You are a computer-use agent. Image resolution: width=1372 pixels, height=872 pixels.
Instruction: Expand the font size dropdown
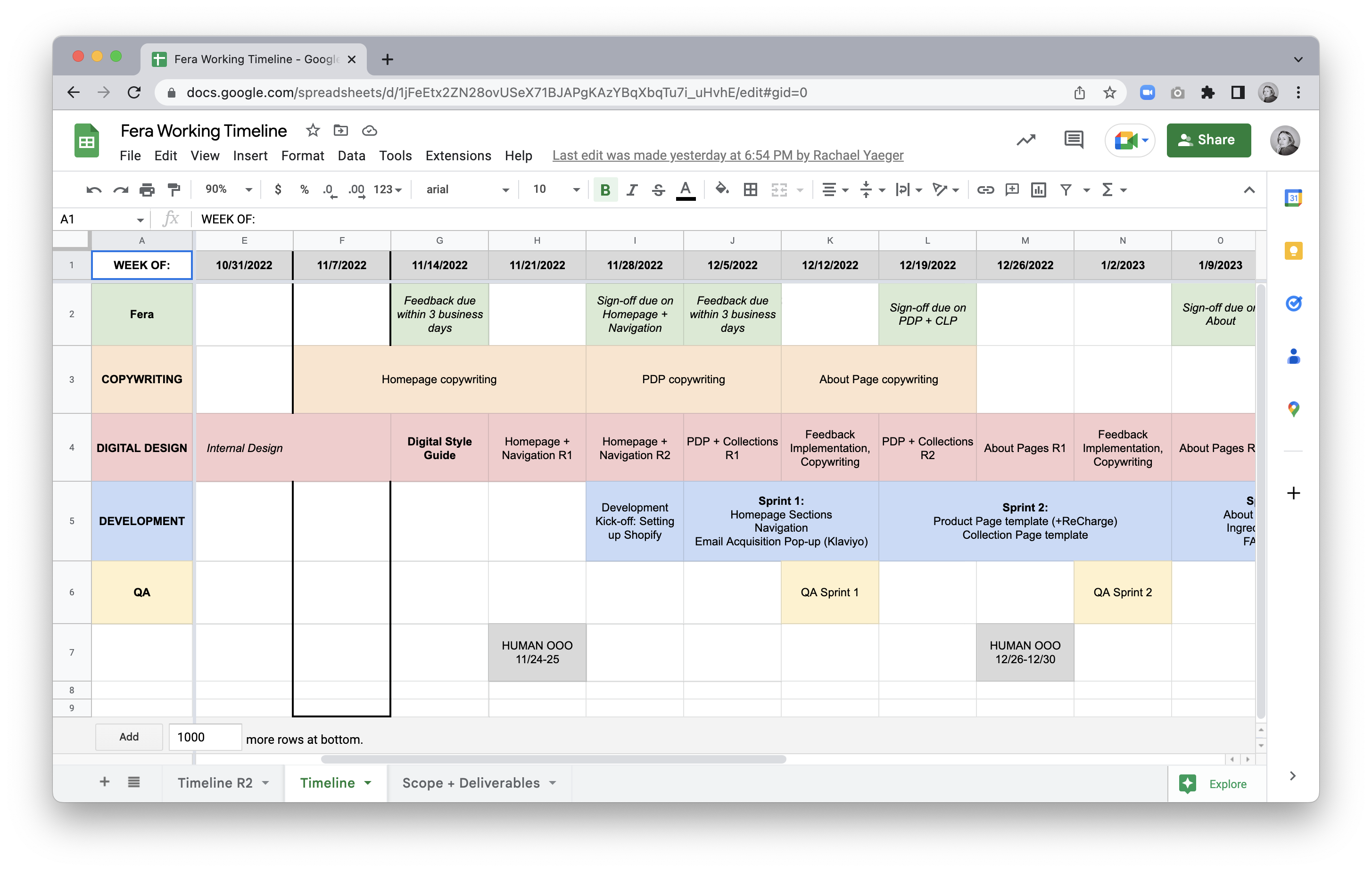point(576,189)
